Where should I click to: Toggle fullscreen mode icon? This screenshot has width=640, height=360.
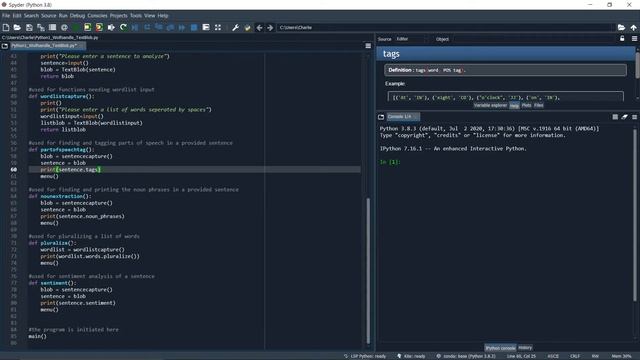(x=218, y=27)
